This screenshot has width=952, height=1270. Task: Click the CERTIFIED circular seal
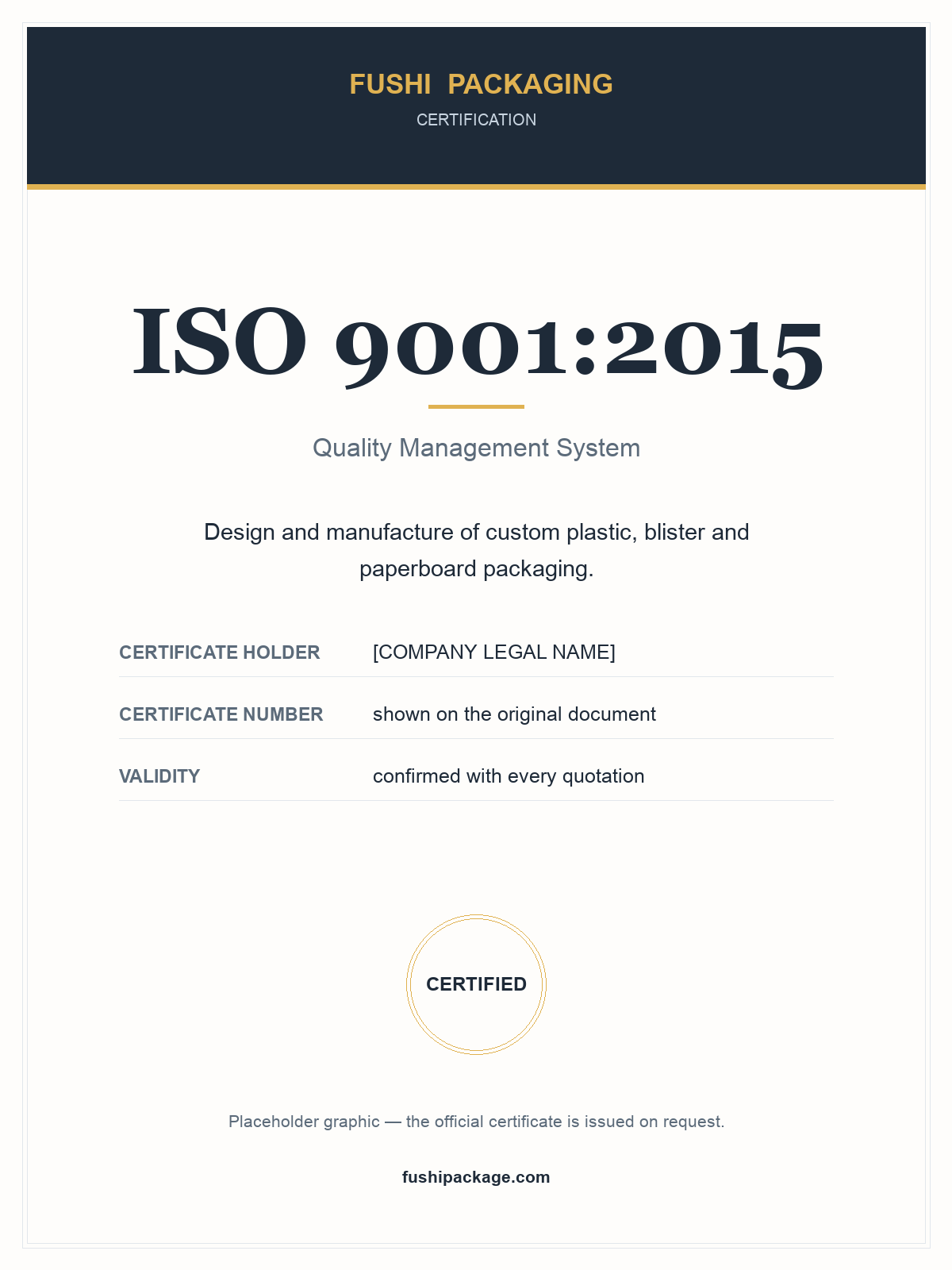[476, 984]
